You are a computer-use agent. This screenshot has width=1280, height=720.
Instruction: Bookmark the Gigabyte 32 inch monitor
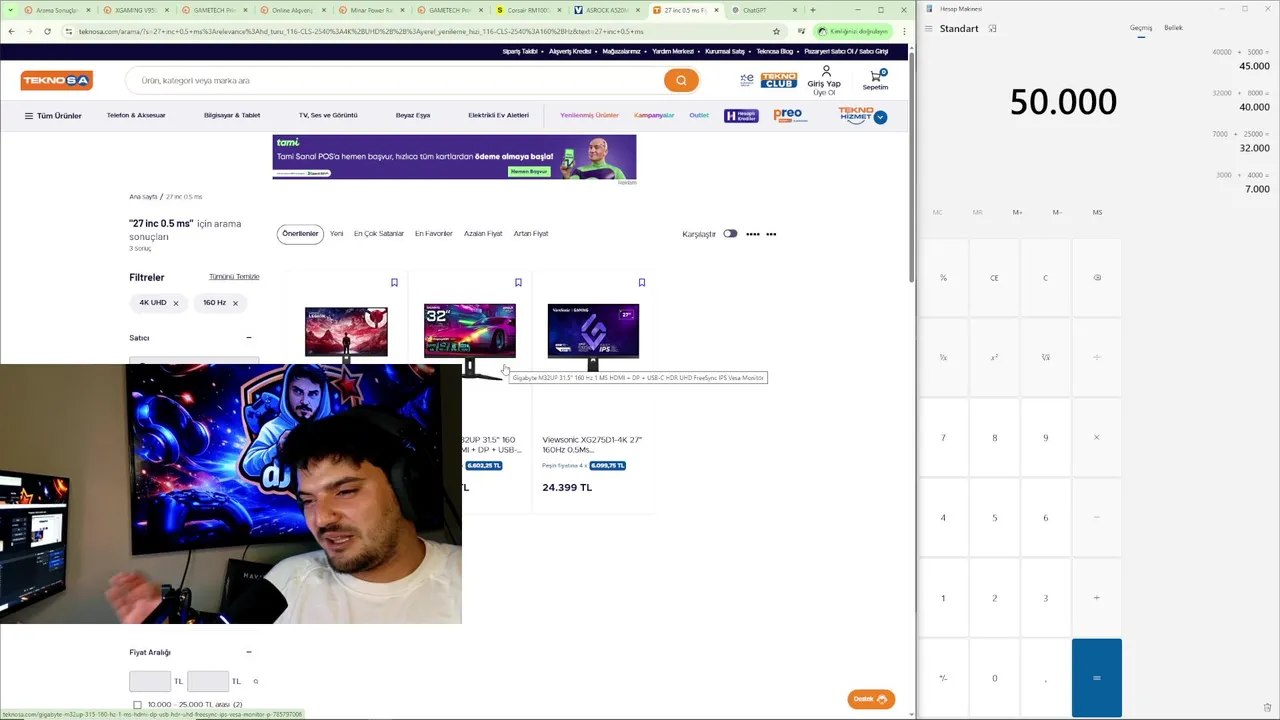coord(518,283)
